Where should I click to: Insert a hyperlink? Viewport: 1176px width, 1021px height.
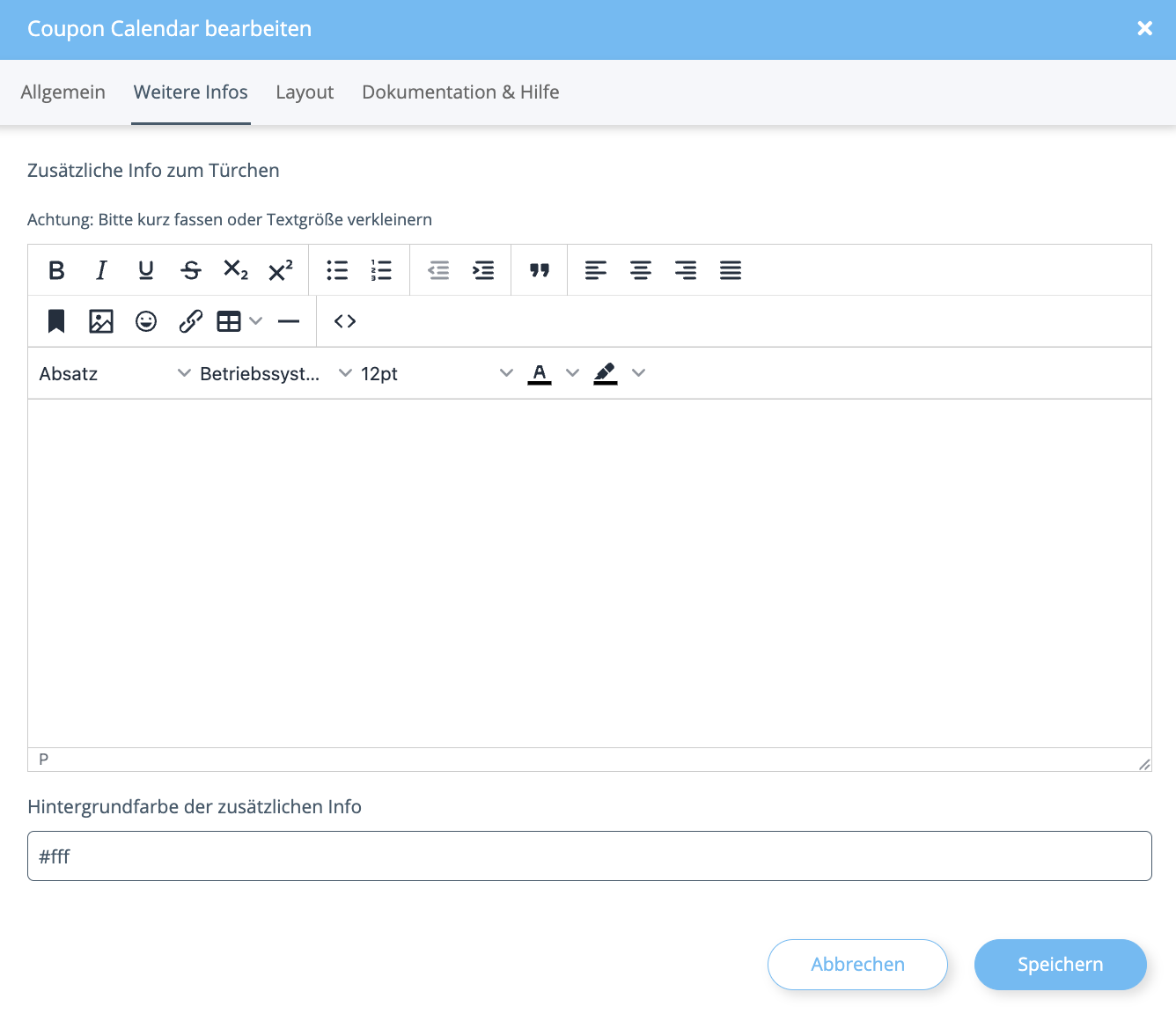pyautogui.click(x=191, y=321)
